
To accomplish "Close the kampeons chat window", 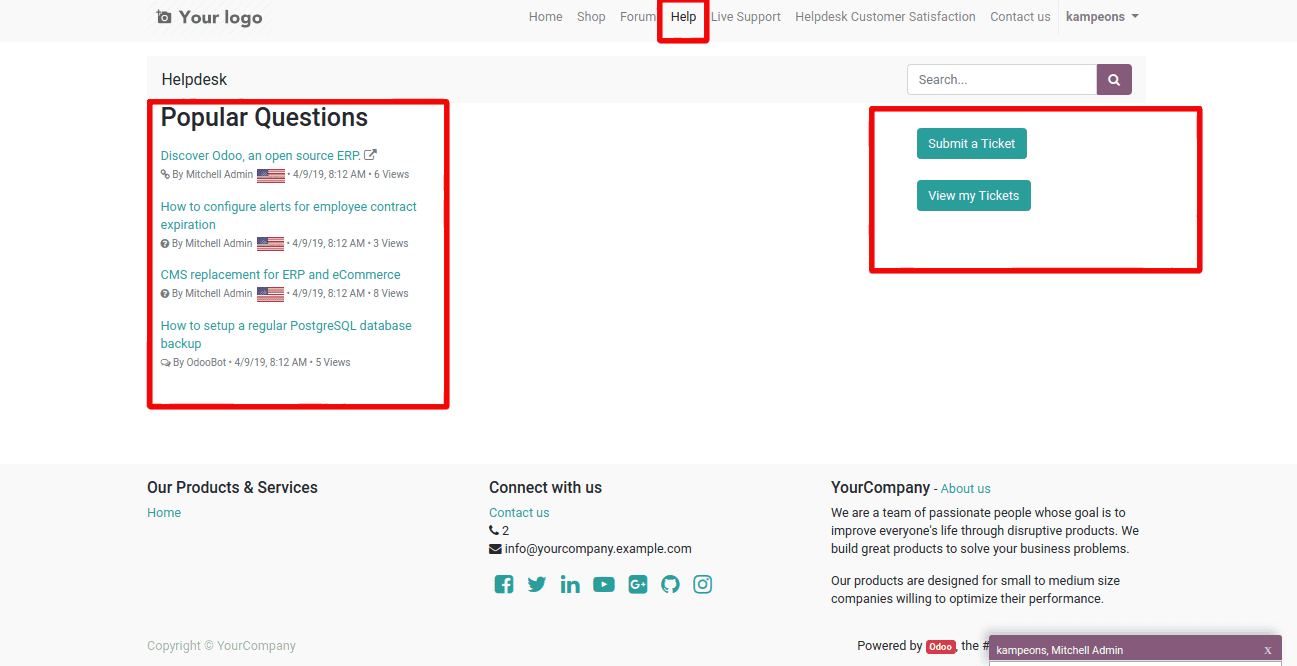I will pyautogui.click(x=1268, y=650).
